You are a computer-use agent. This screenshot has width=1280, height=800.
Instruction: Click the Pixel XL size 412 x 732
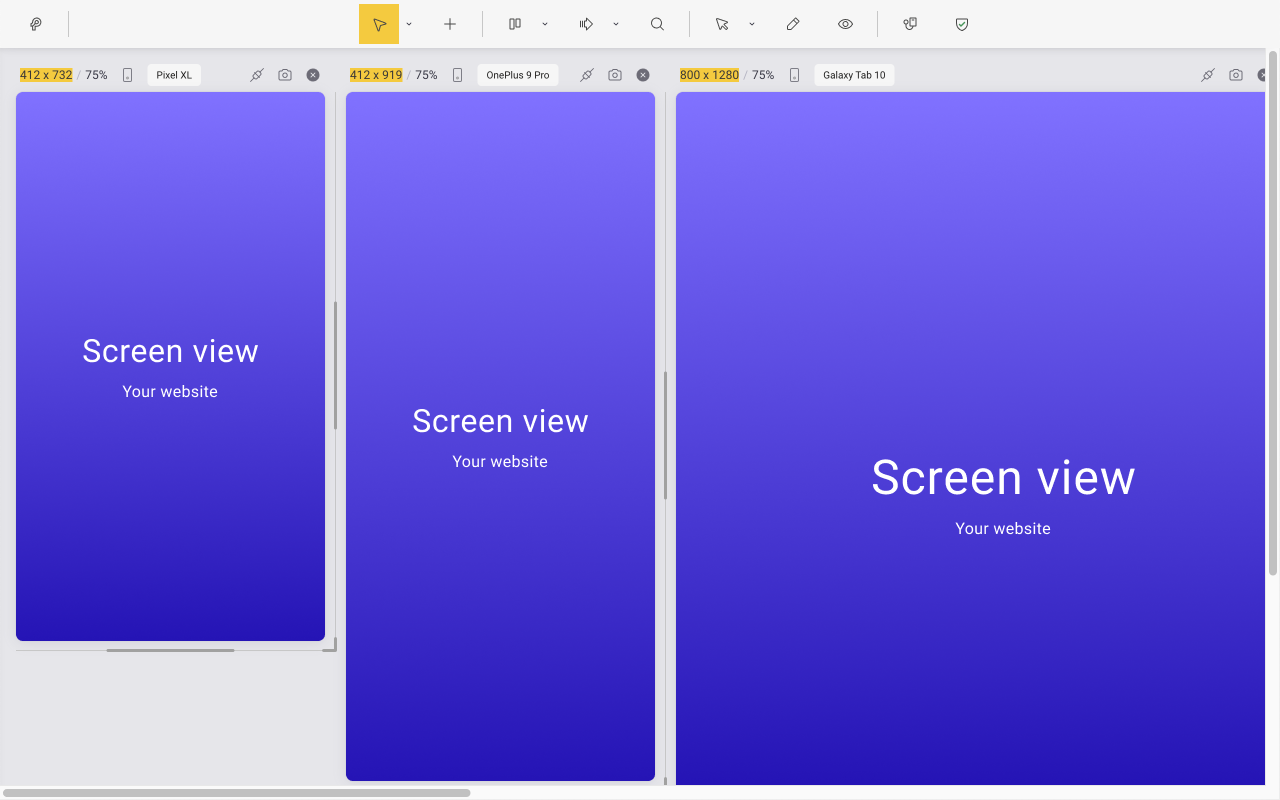[46, 75]
